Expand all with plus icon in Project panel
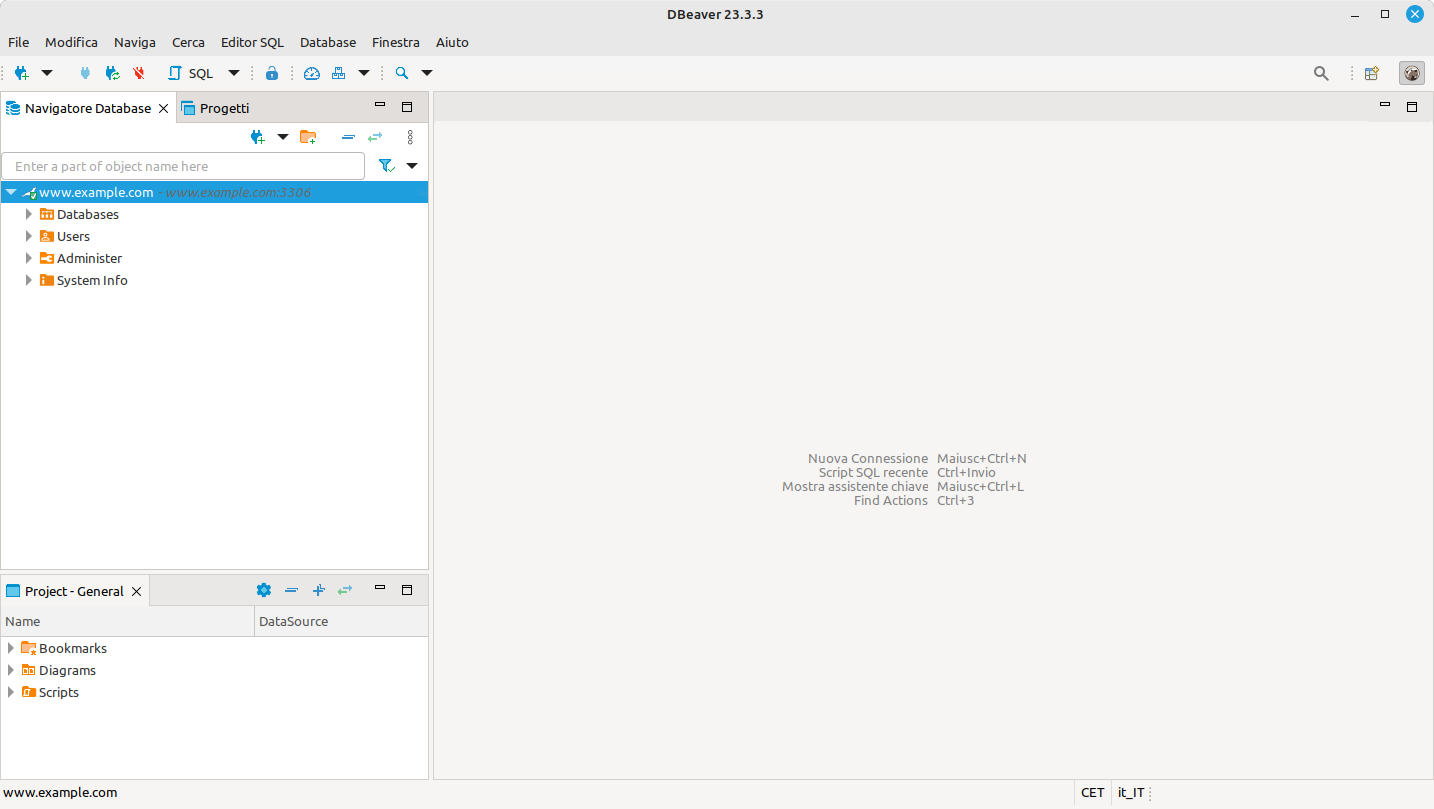This screenshot has width=1434, height=809. click(x=318, y=590)
